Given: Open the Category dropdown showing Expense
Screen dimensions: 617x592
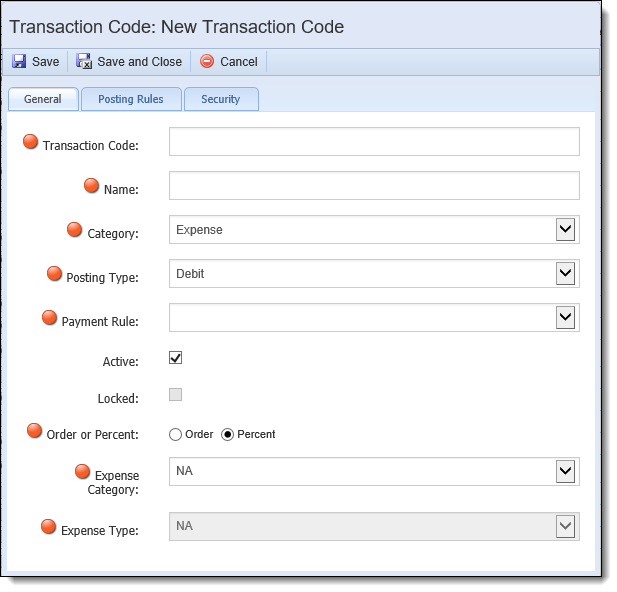Looking at the screenshot, I should pyautogui.click(x=374, y=230).
